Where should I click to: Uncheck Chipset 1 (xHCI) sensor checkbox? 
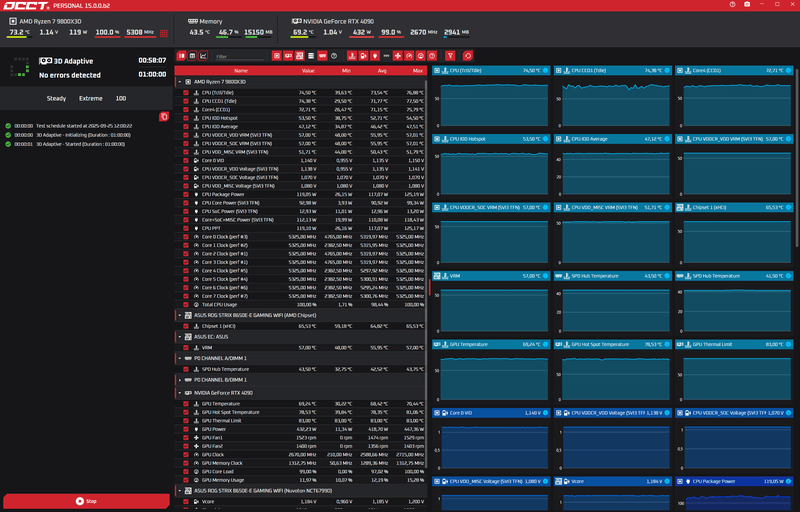coord(186,326)
